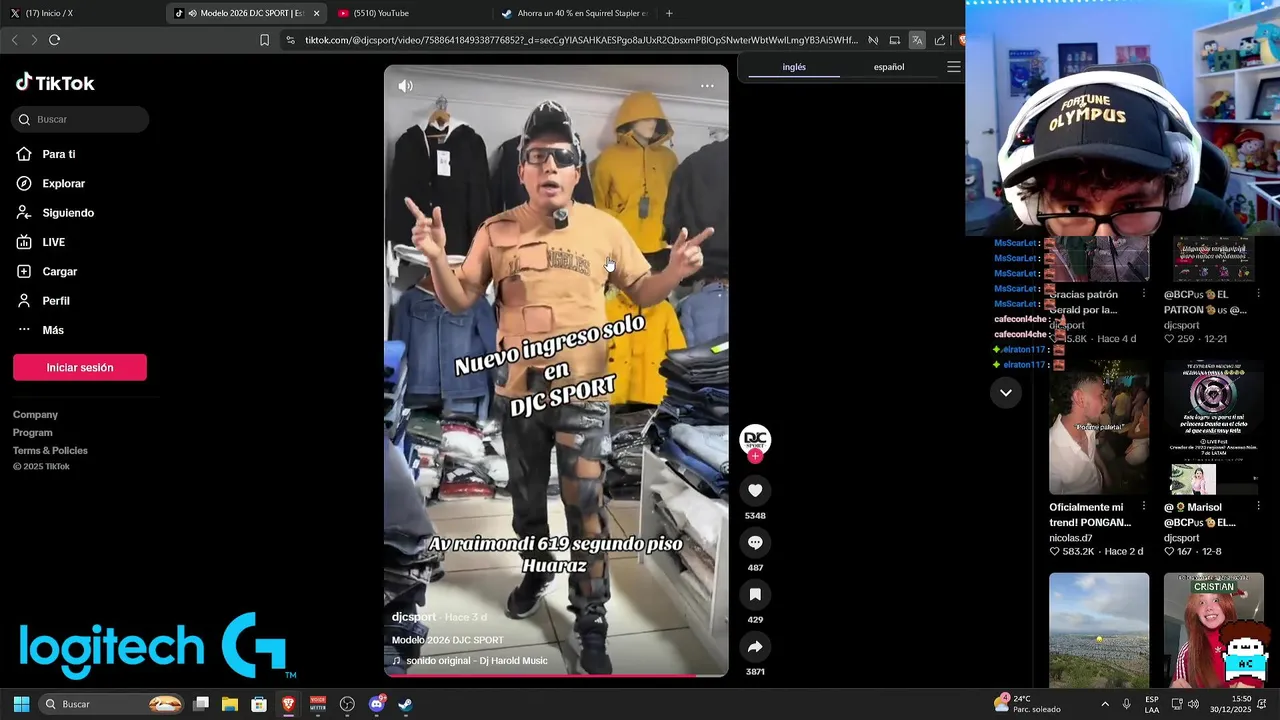Select inglés in the translate bar

[x=794, y=67]
